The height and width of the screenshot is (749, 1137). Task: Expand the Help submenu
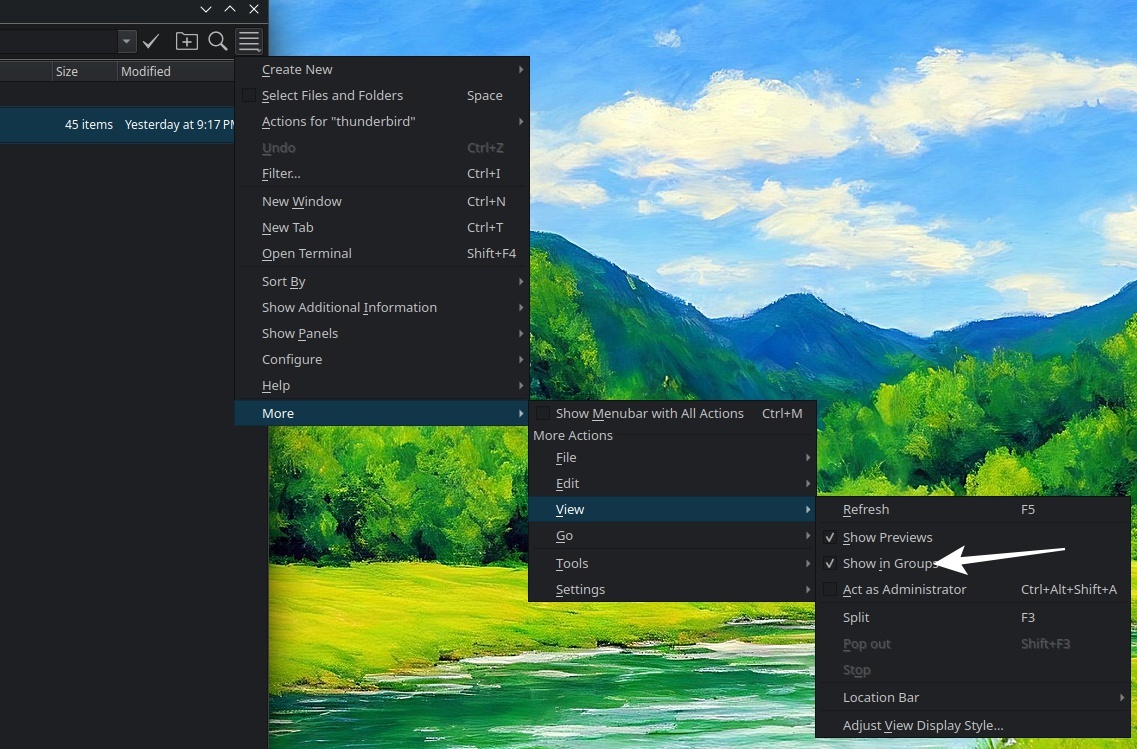(382, 386)
